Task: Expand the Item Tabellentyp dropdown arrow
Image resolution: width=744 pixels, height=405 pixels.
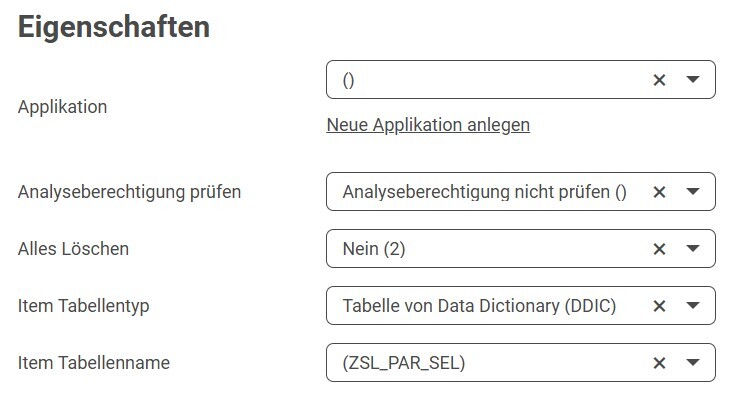Action: 693,306
